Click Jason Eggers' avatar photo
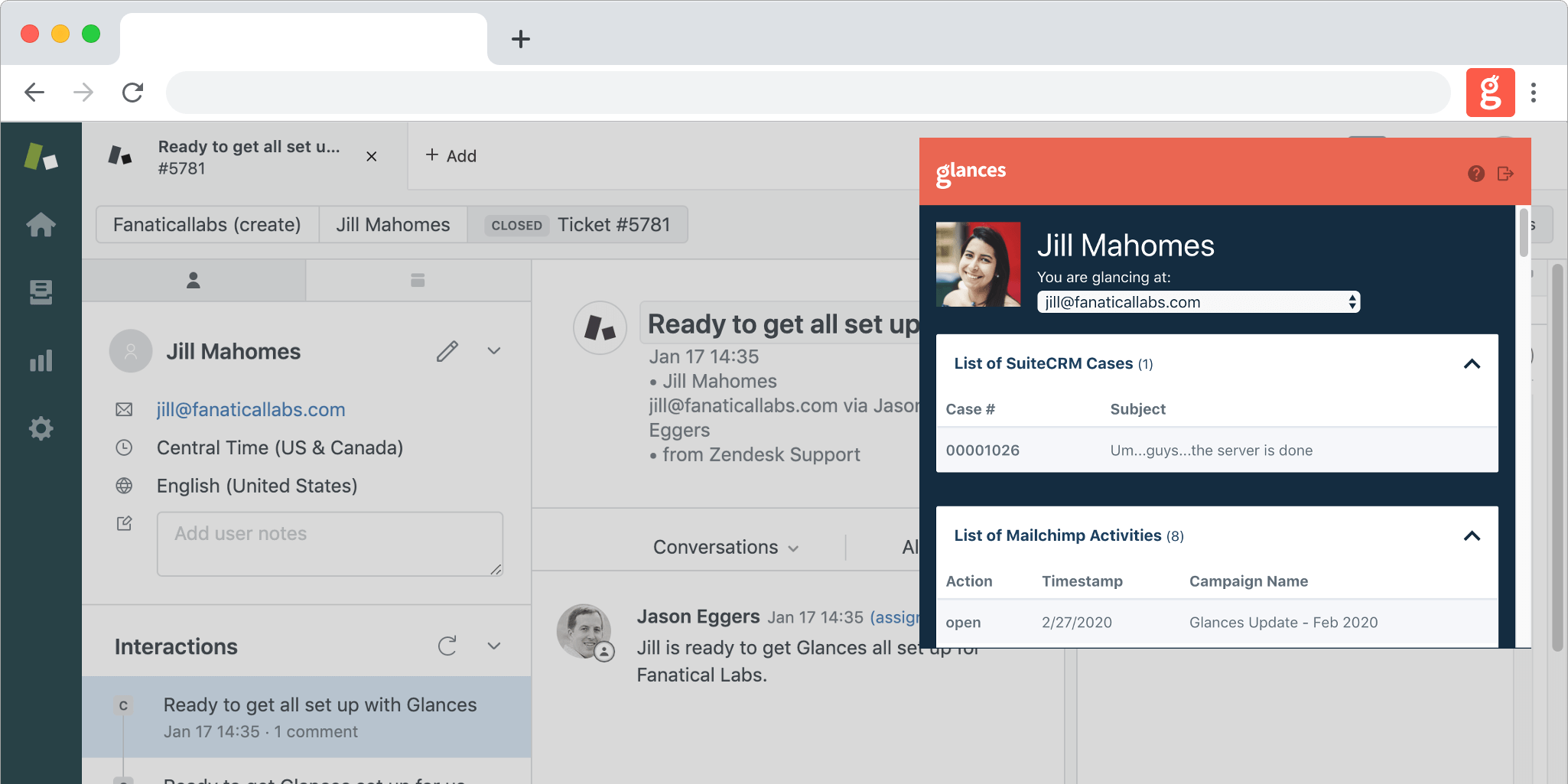 [x=584, y=631]
